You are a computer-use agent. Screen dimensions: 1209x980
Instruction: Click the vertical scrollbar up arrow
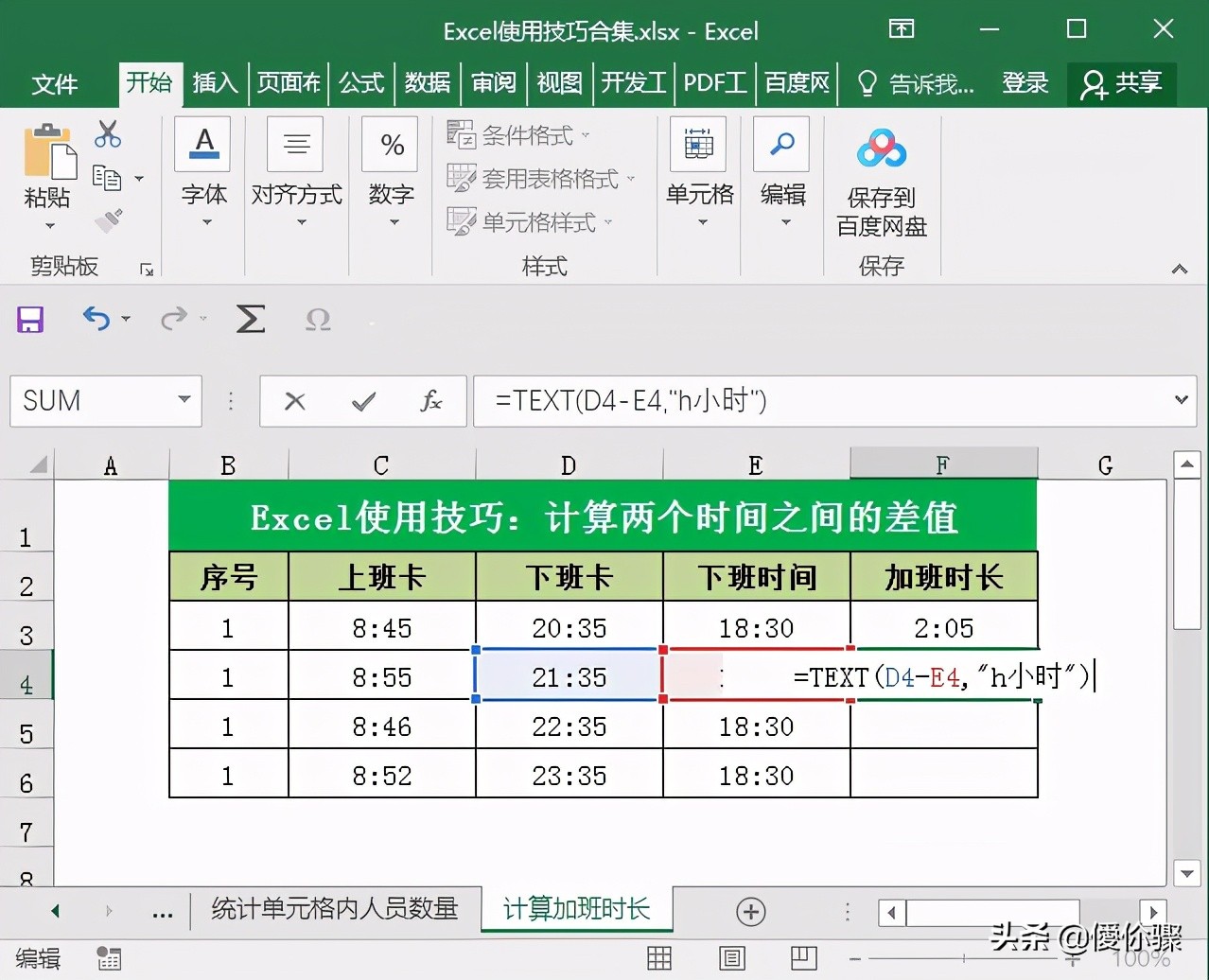pos(1186,464)
